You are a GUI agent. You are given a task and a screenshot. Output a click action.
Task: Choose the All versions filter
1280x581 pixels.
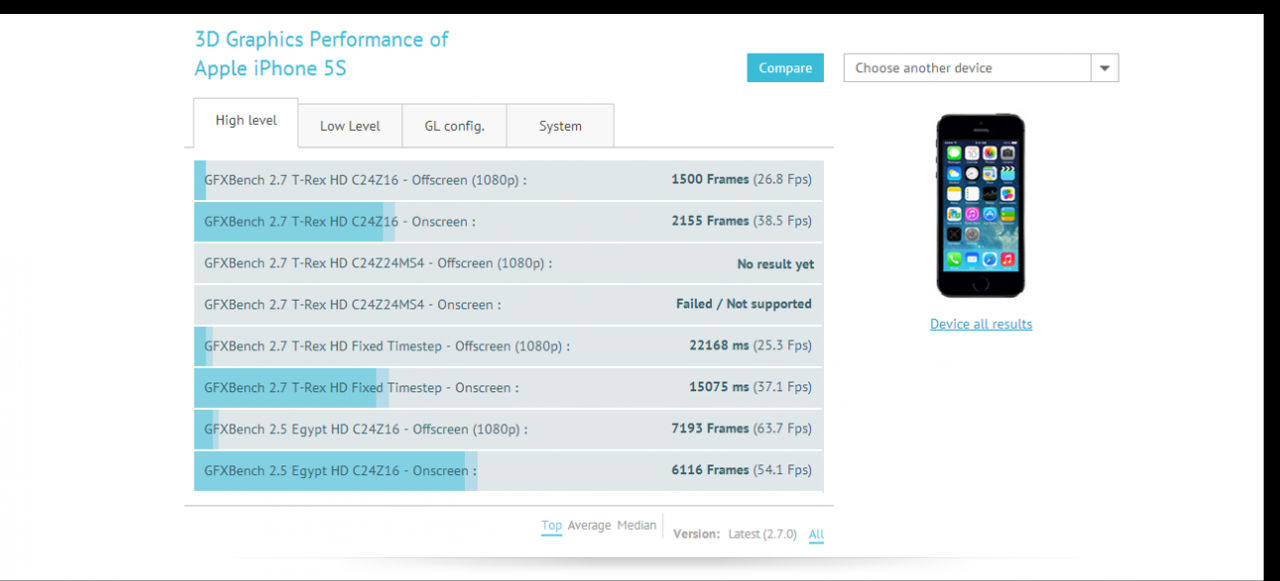816,534
